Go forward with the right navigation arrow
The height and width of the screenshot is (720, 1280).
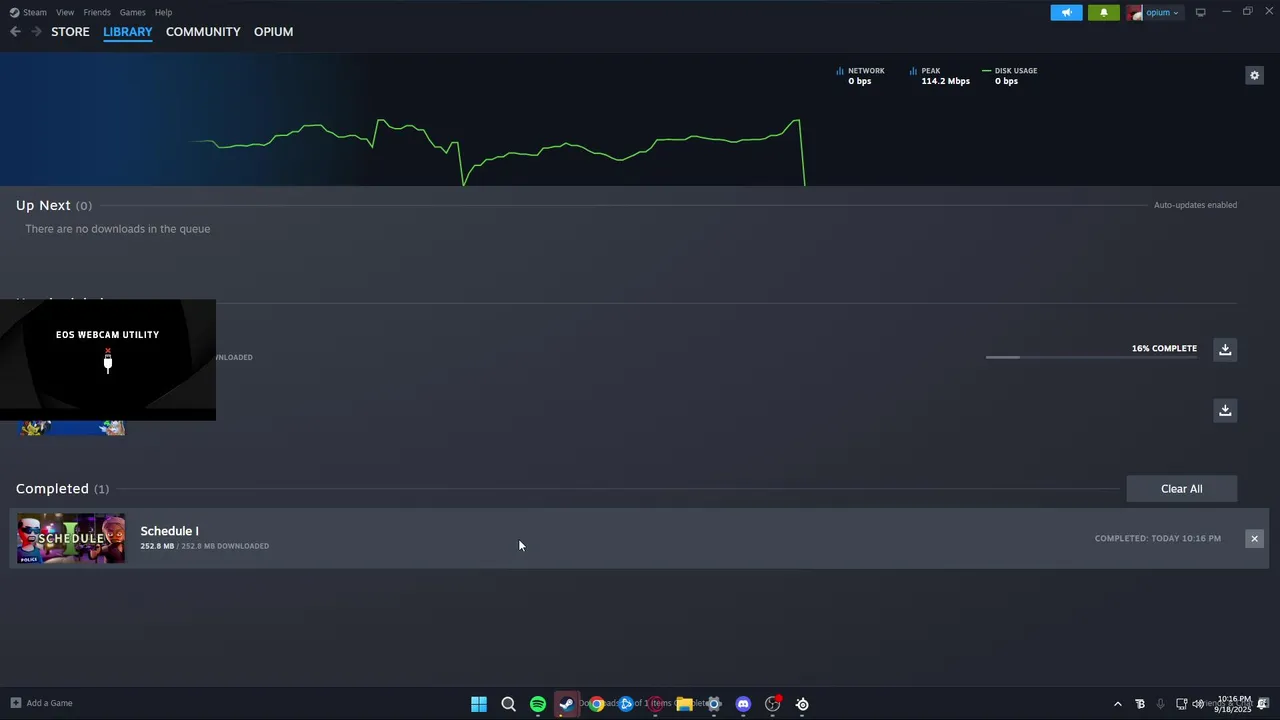(36, 32)
